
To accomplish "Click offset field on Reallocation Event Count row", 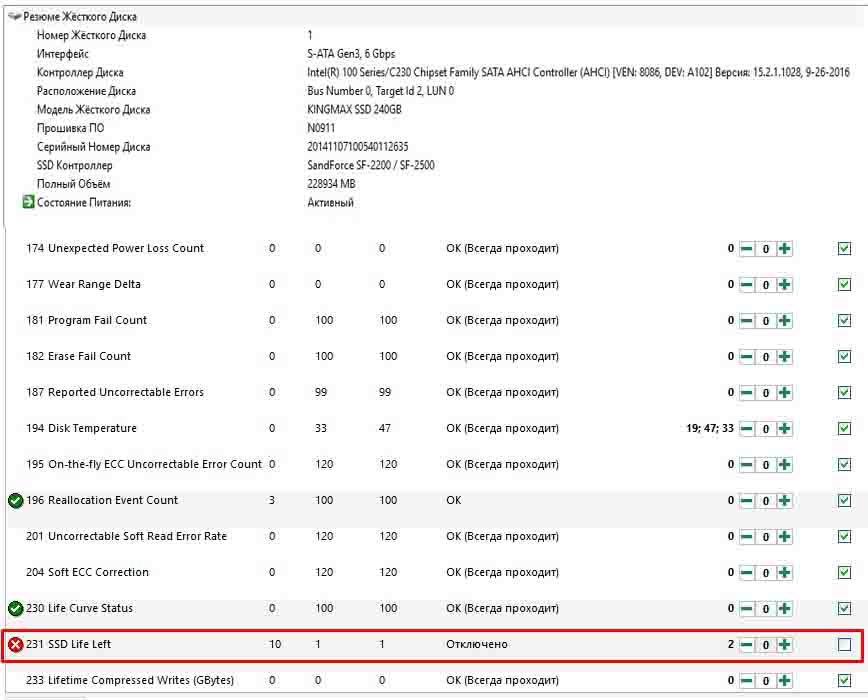I will [766, 501].
